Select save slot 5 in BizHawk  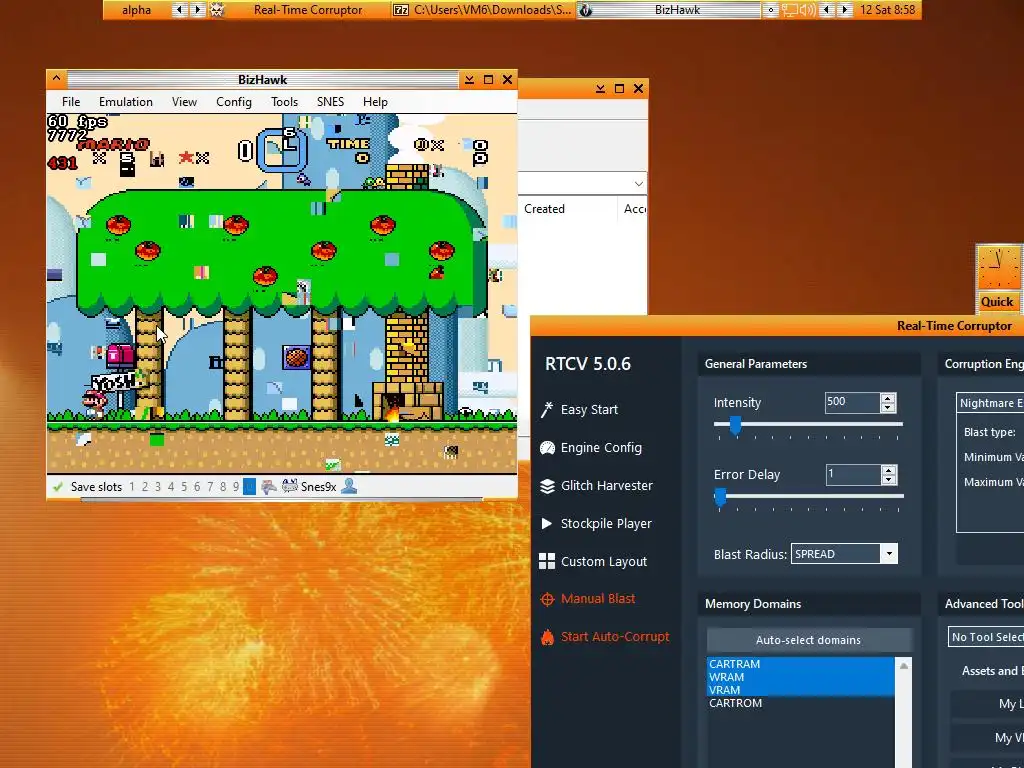click(184, 487)
